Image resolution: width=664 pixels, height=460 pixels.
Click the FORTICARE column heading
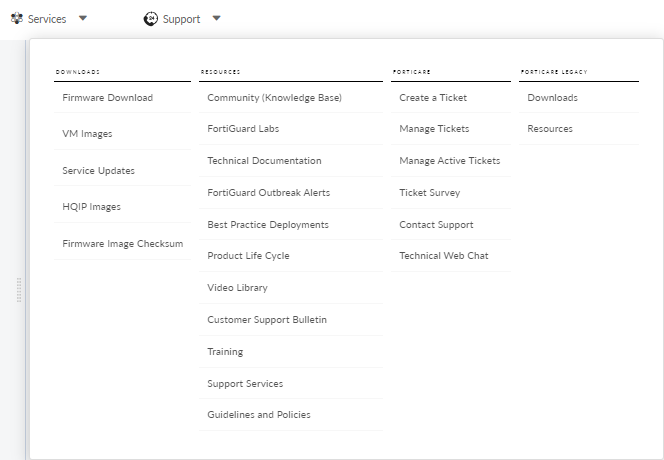[411, 72]
